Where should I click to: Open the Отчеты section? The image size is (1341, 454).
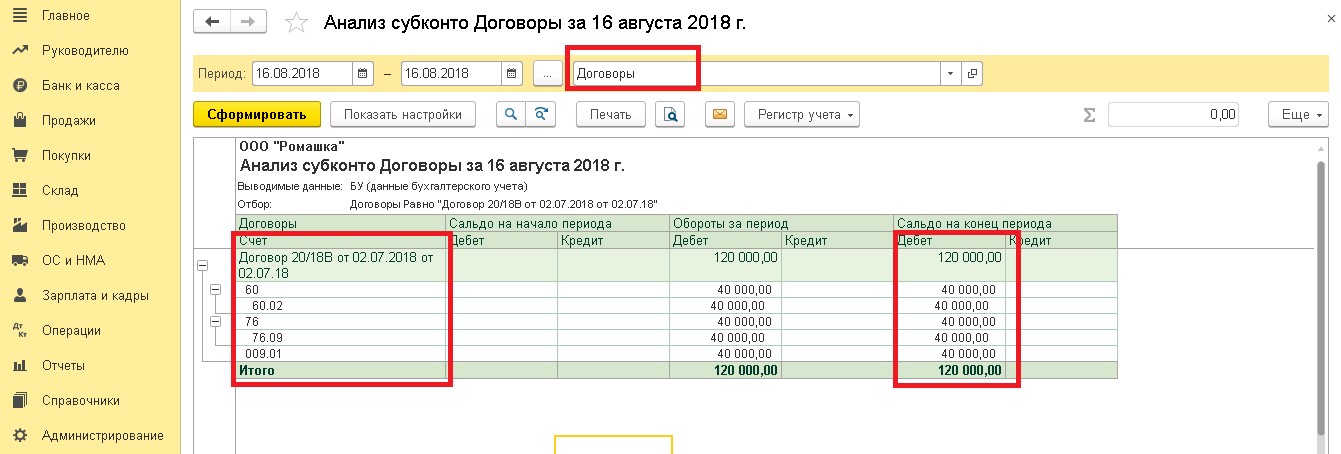[63, 365]
